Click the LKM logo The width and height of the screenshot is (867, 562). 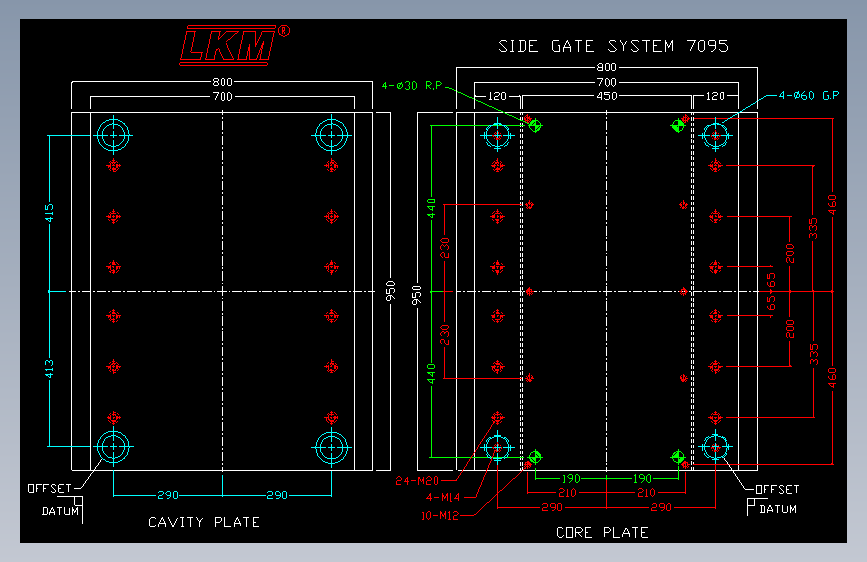pyautogui.click(x=234, y=45)
